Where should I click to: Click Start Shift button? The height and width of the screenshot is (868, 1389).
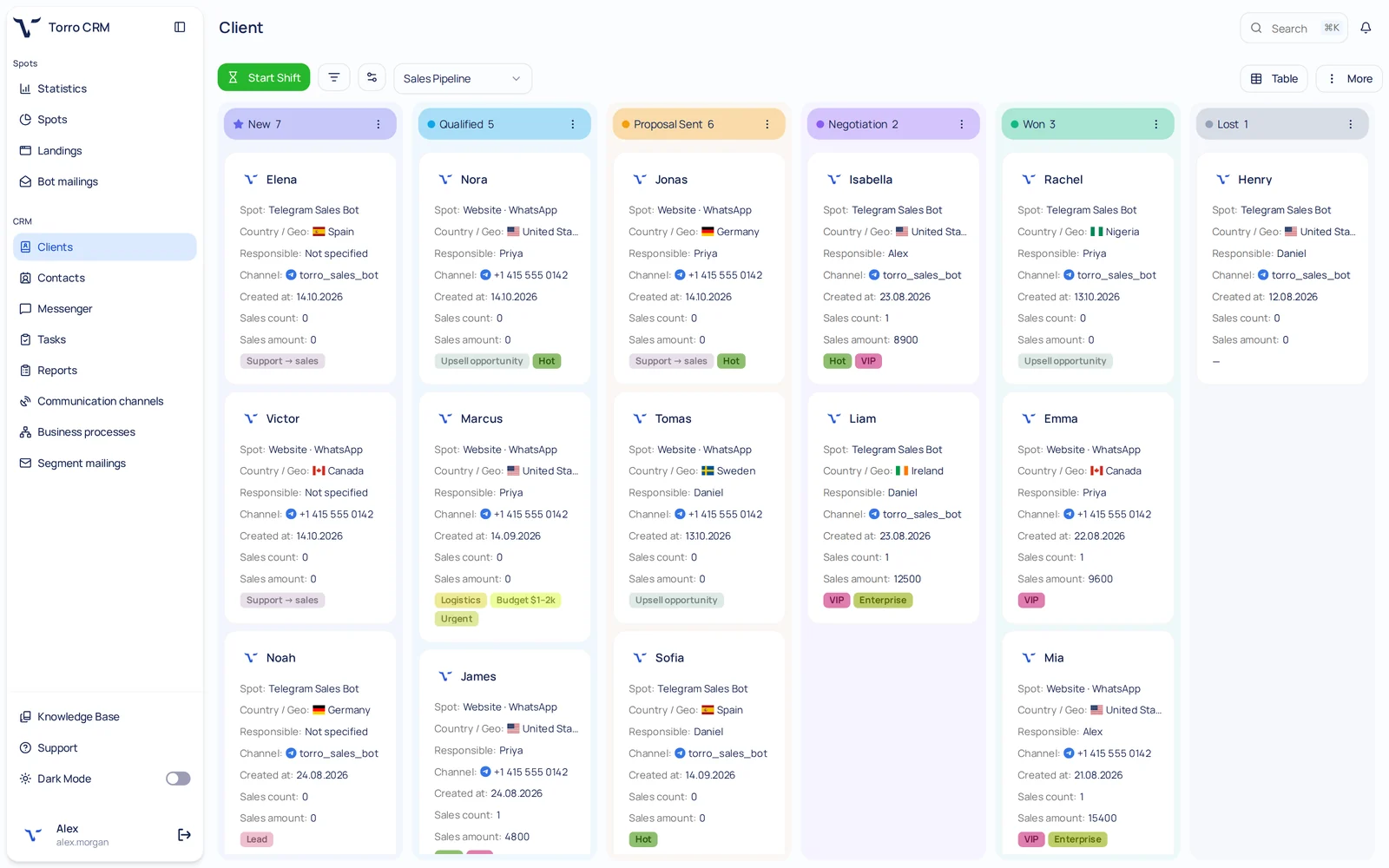(264, 77)
